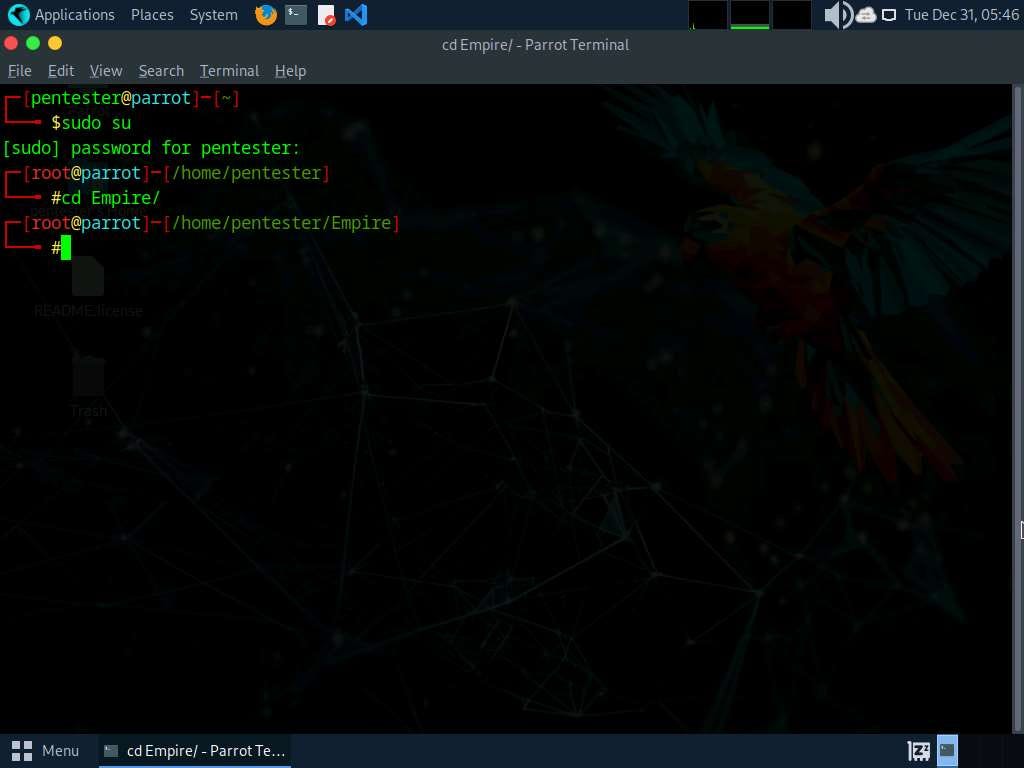This screenshot has height=768, width=1024.
Task: Open the Menu grid icon in taskbar
Action: [x=22, y=751]
